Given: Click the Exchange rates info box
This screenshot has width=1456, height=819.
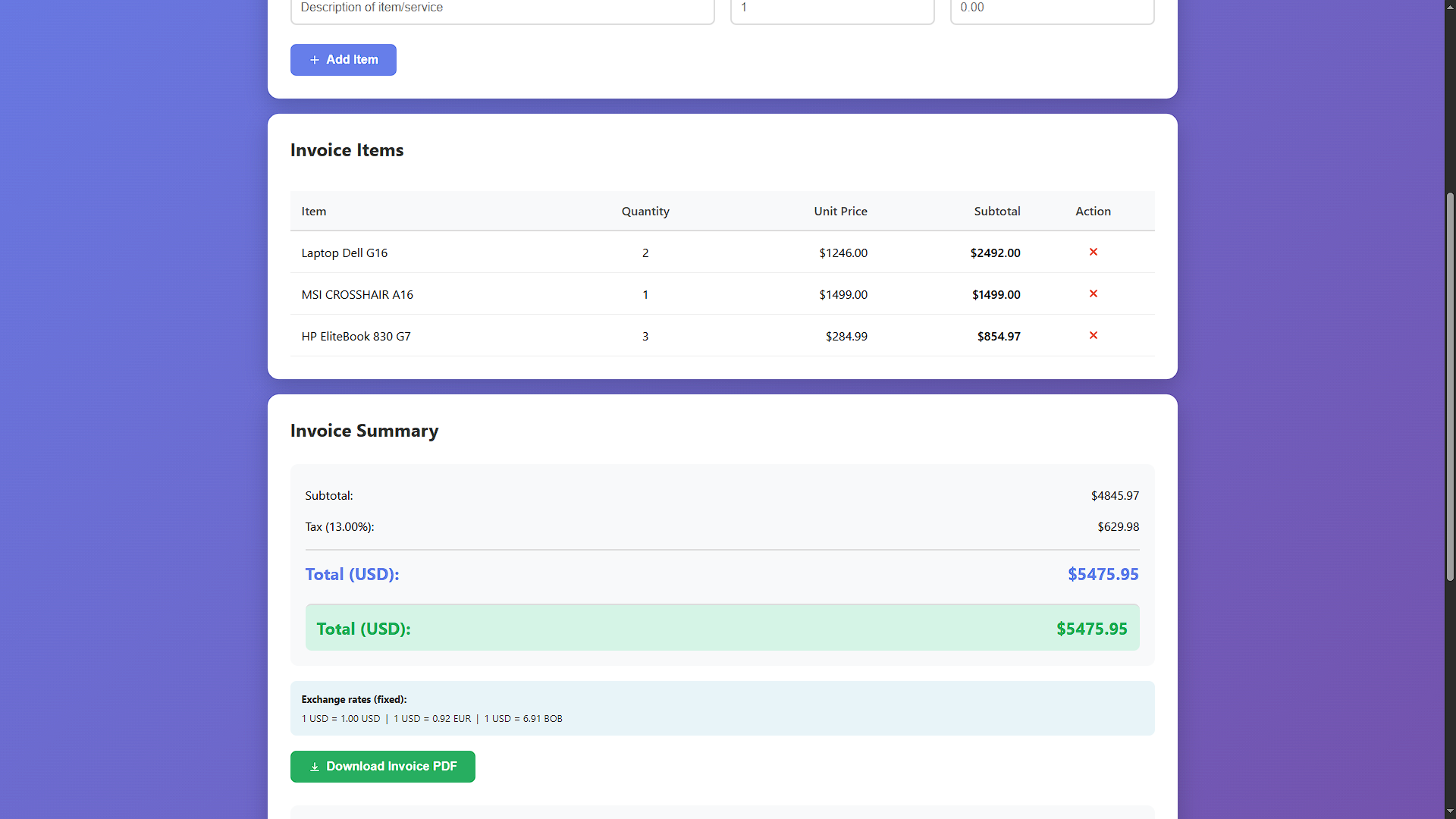Looking at the screenshot, I should [721, 708].
